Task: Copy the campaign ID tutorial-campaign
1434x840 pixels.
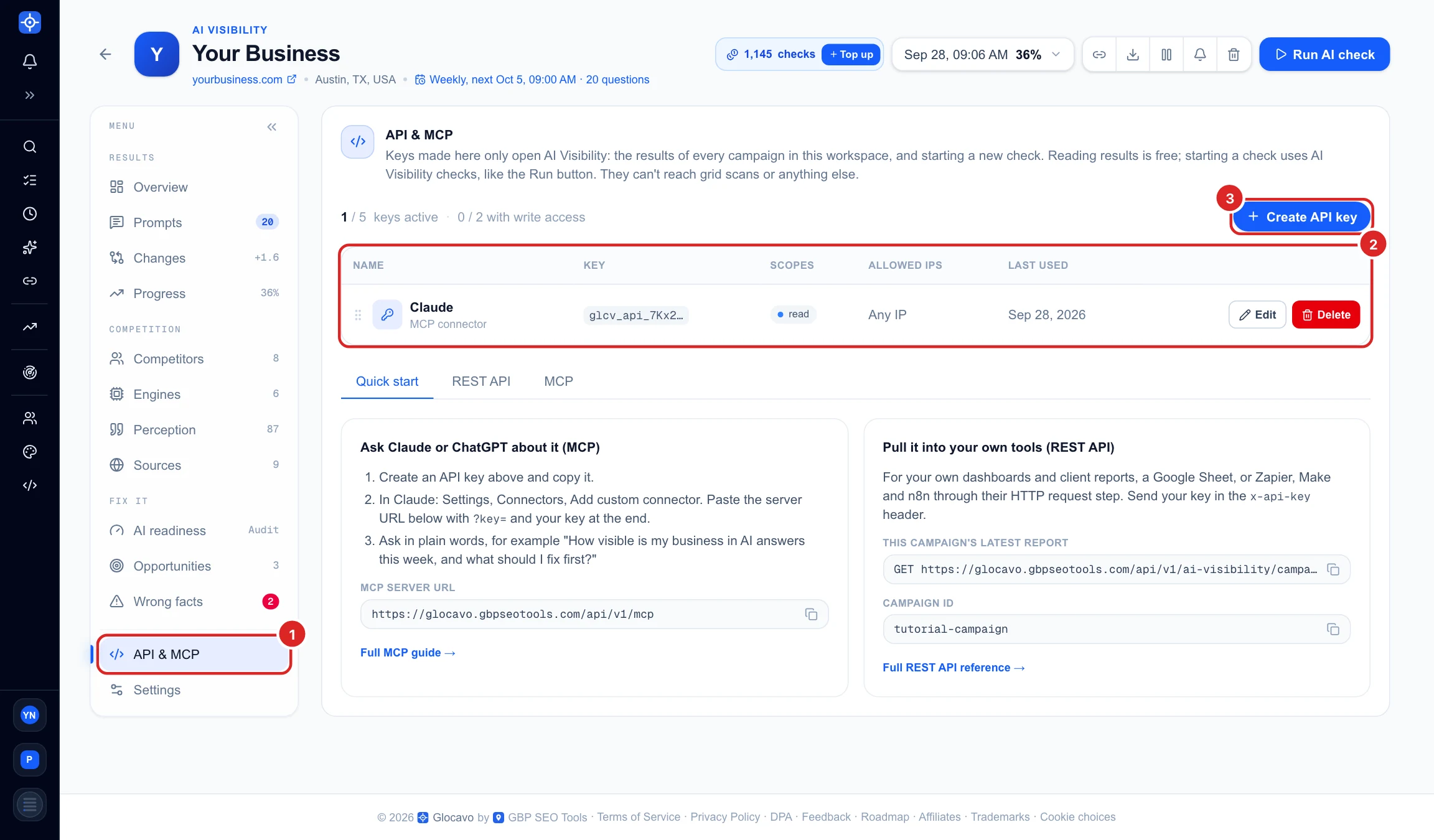Action: point(1333,629)
